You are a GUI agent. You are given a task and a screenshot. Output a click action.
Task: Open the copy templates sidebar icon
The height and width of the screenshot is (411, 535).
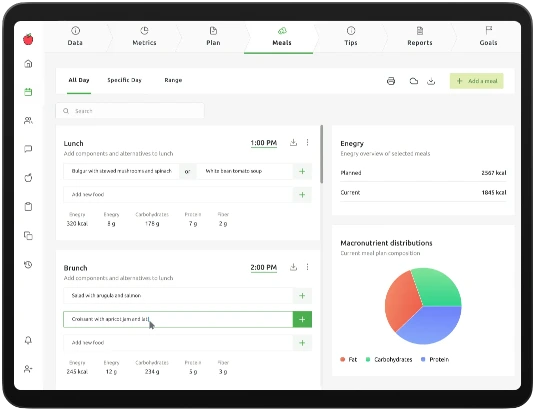point(28,235)
